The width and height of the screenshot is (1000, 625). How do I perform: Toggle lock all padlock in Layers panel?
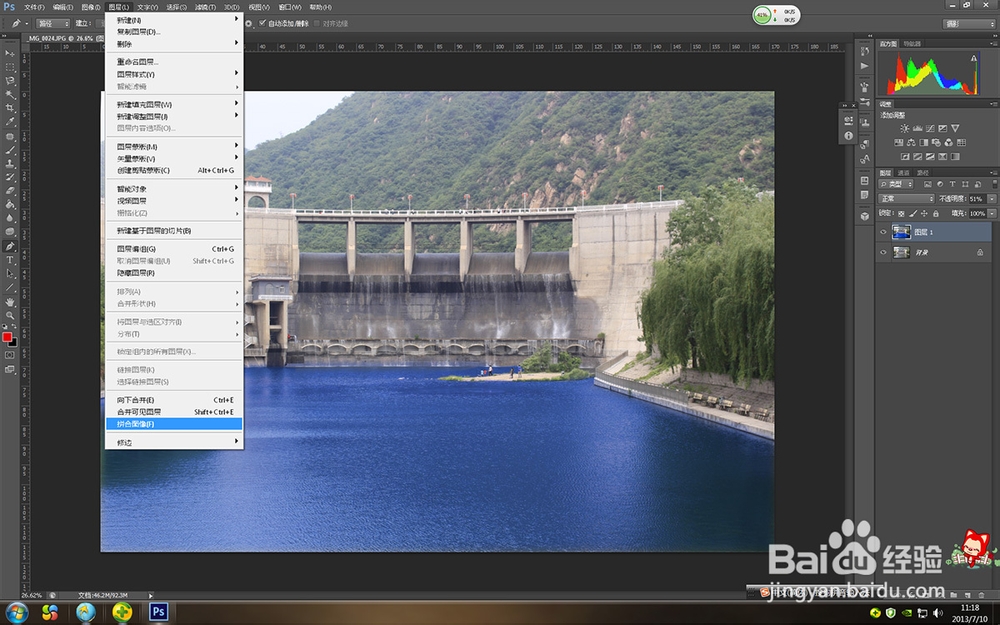click(936, 214)
